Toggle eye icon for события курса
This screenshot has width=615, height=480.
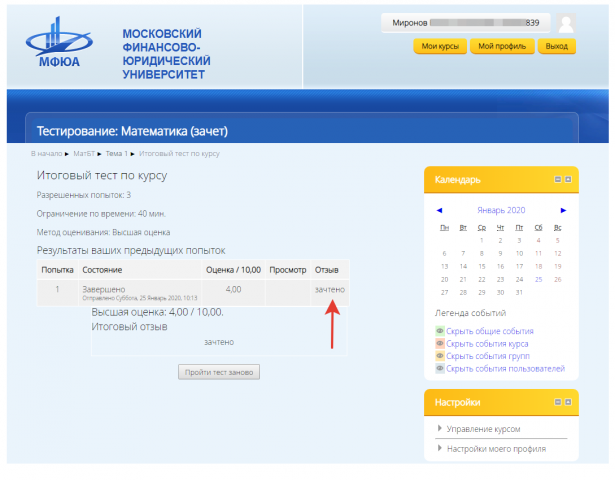440,344
